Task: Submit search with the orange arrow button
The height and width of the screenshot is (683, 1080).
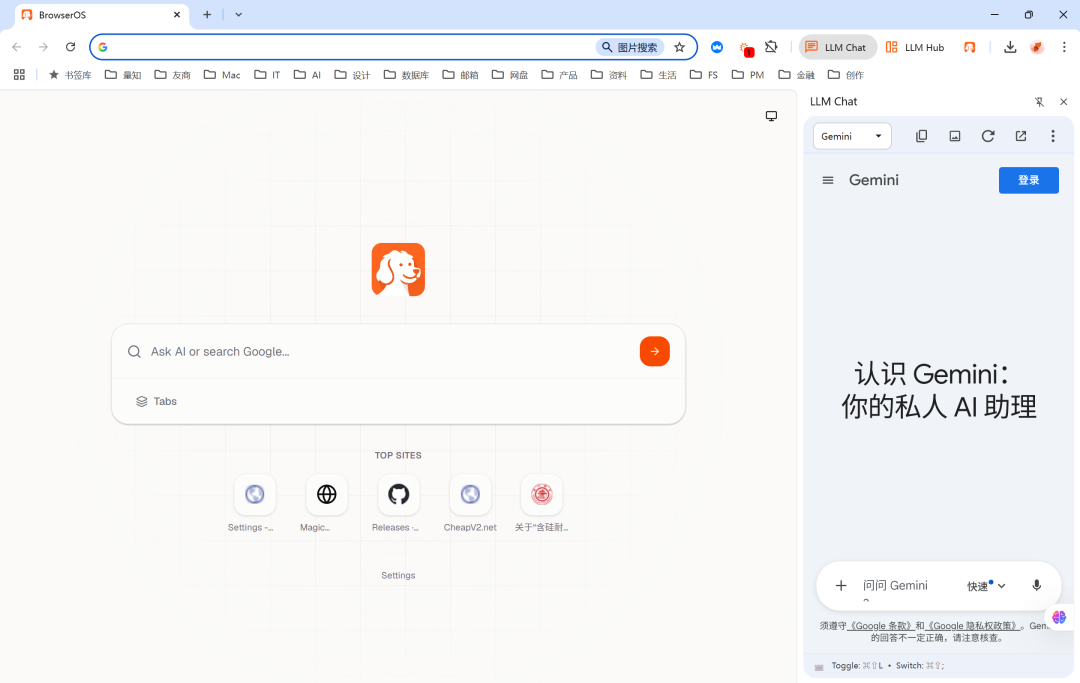Action: tap(654, 352)
